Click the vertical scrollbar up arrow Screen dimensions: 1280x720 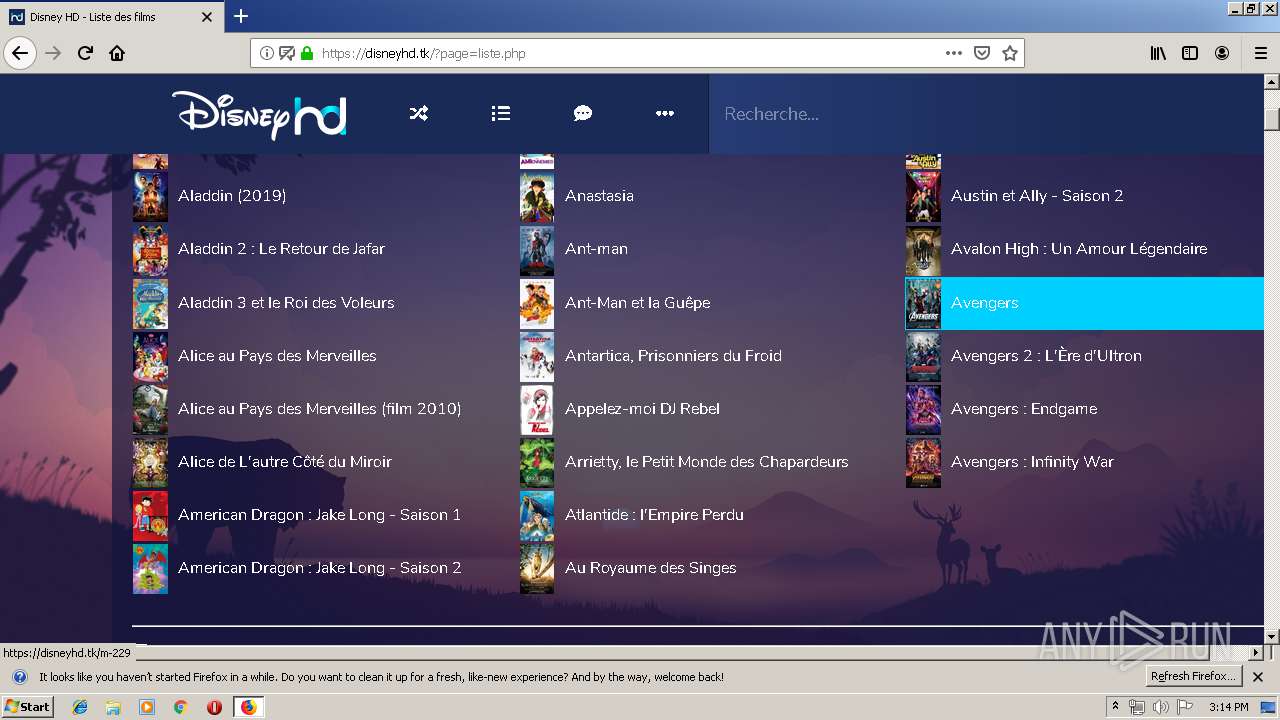click(x=1272, y=82)
